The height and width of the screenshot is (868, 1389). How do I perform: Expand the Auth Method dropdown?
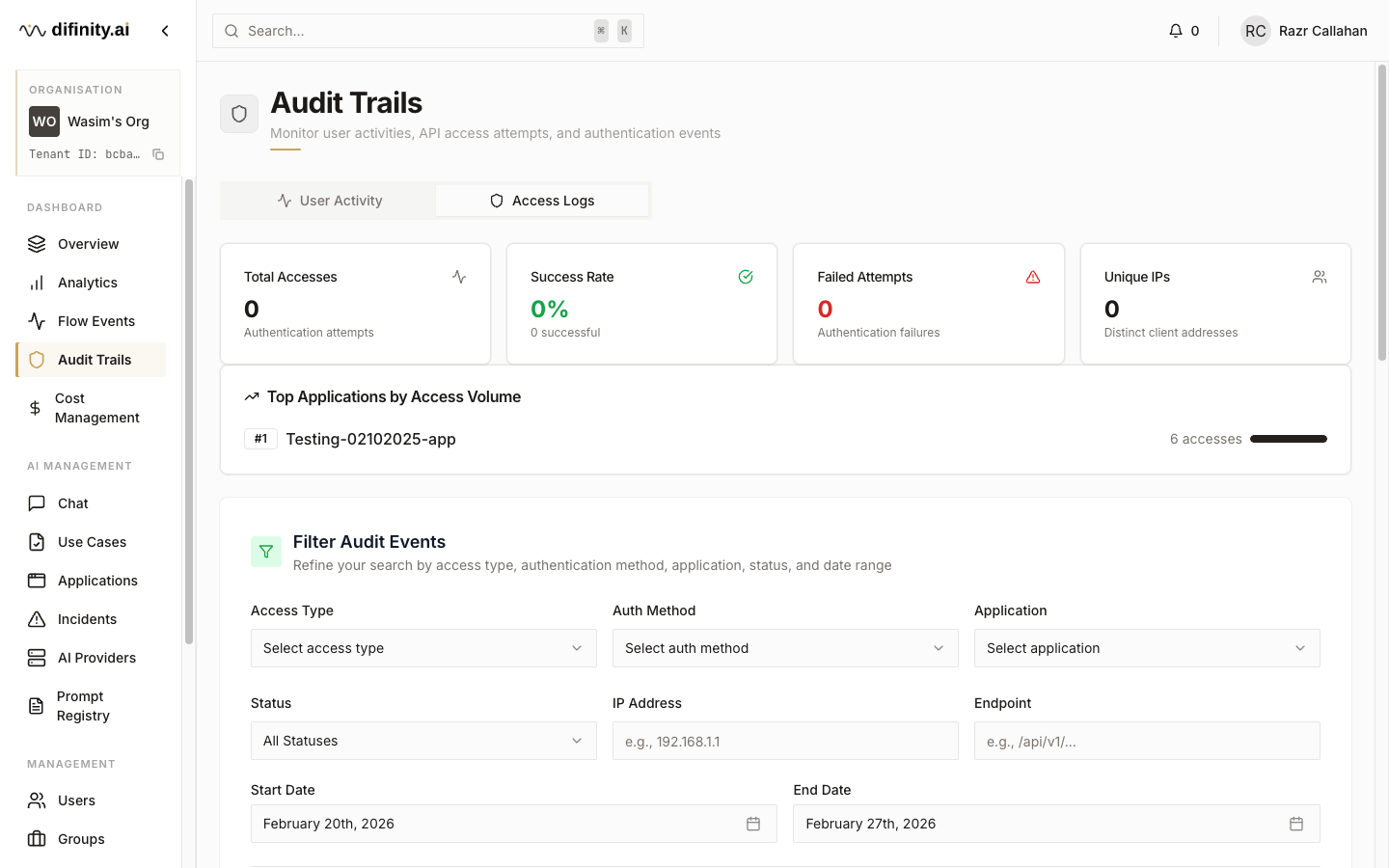pyautogui.click(x=785, y=648)
